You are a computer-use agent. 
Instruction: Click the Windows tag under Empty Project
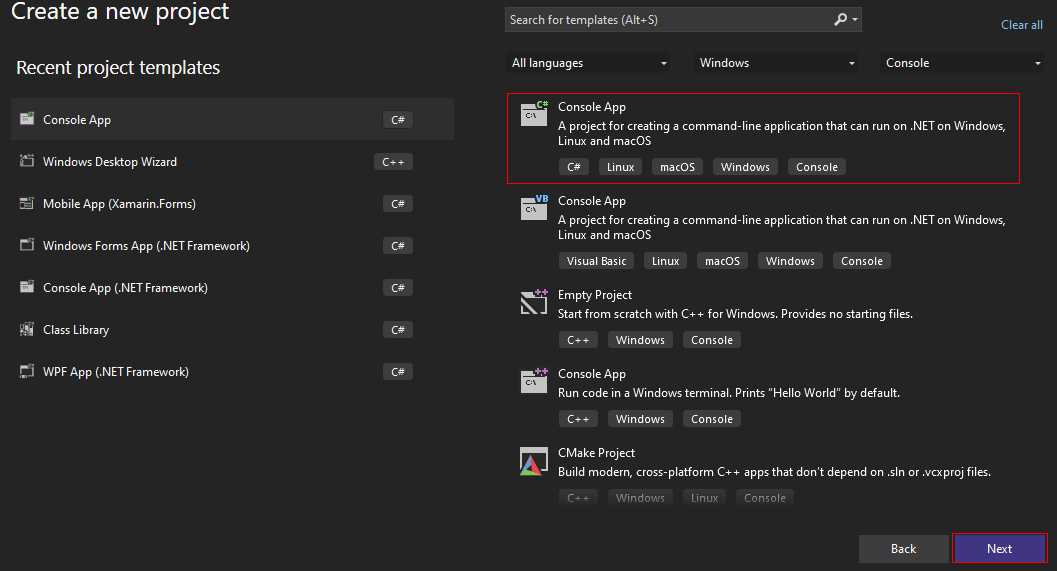(640, 340)
